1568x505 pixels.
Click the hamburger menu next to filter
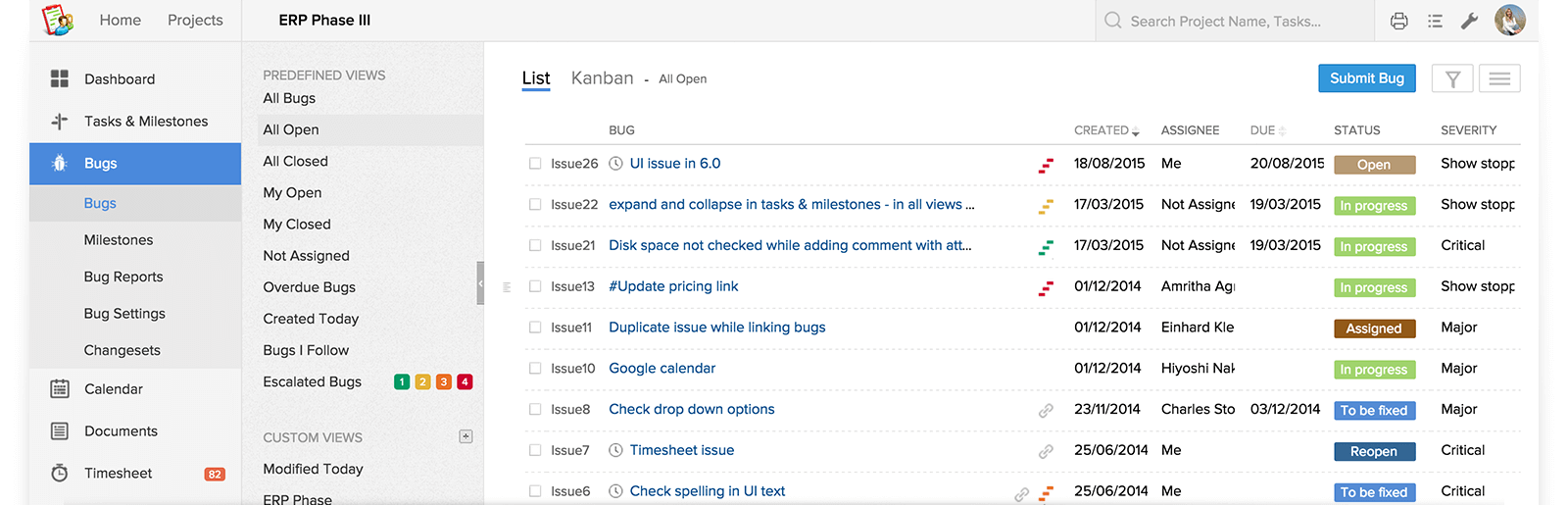1499,78
